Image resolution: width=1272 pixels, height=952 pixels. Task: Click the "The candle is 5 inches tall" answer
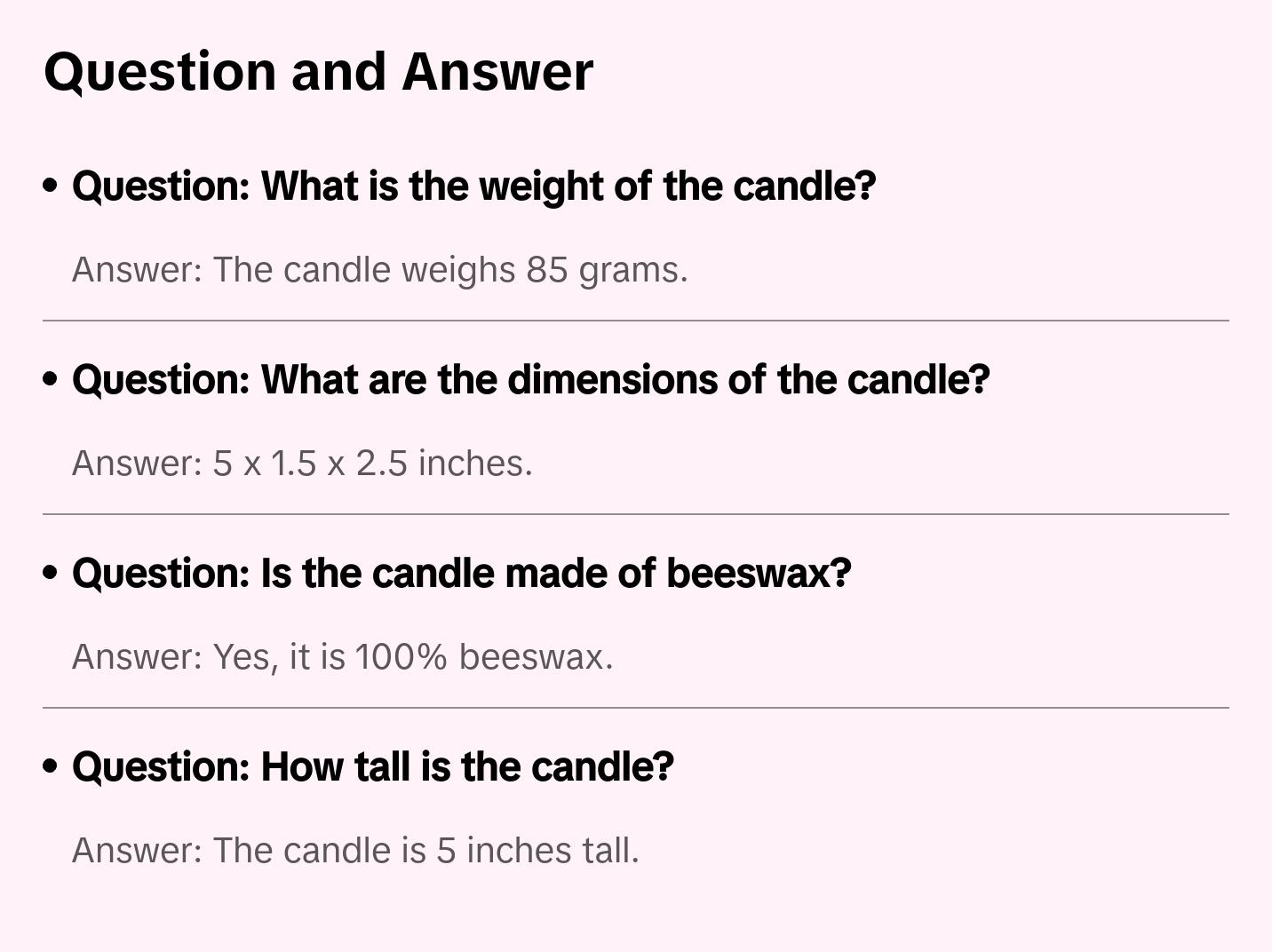(x=425, y=851)
